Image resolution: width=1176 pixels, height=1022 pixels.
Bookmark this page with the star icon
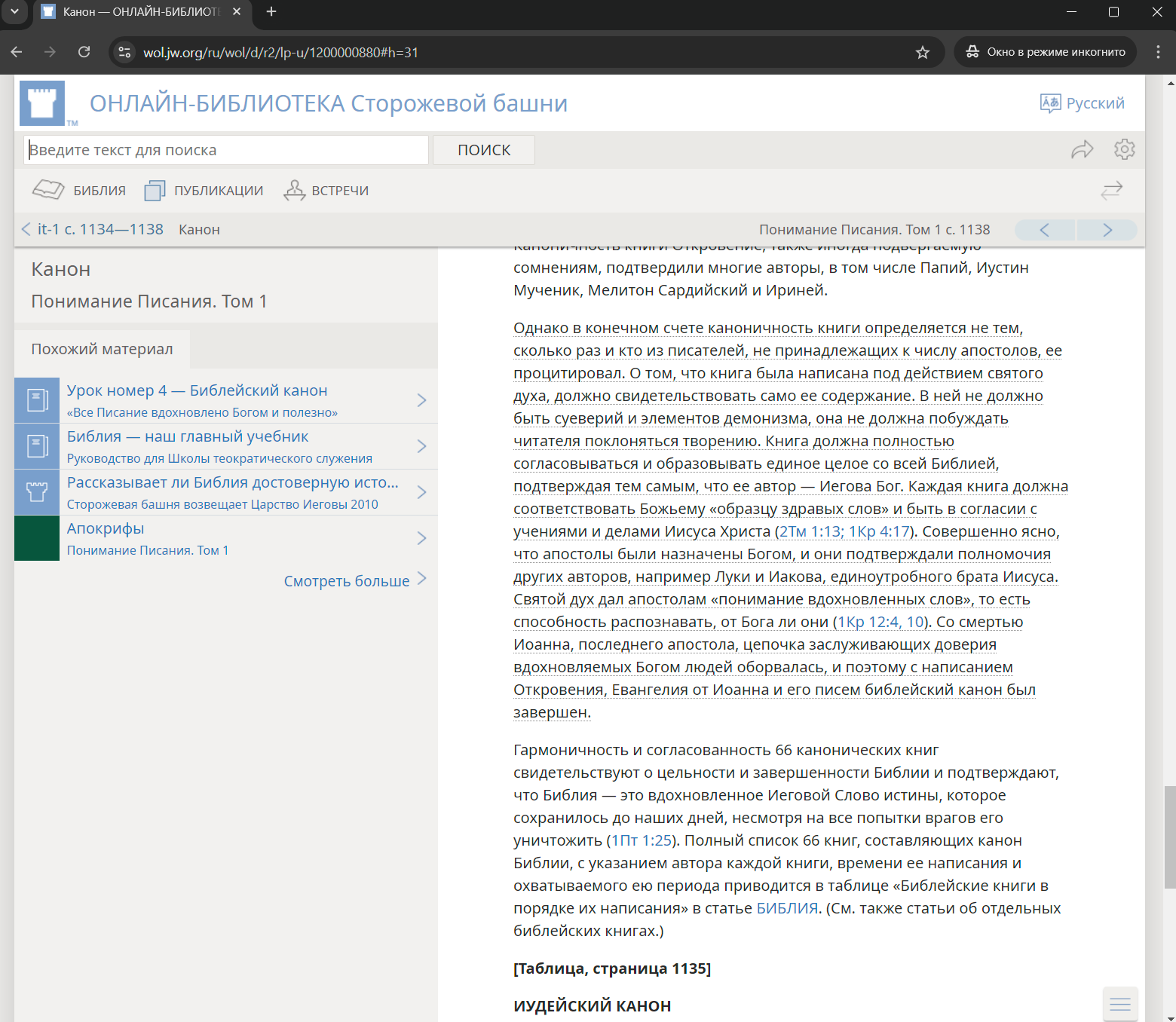923,52
